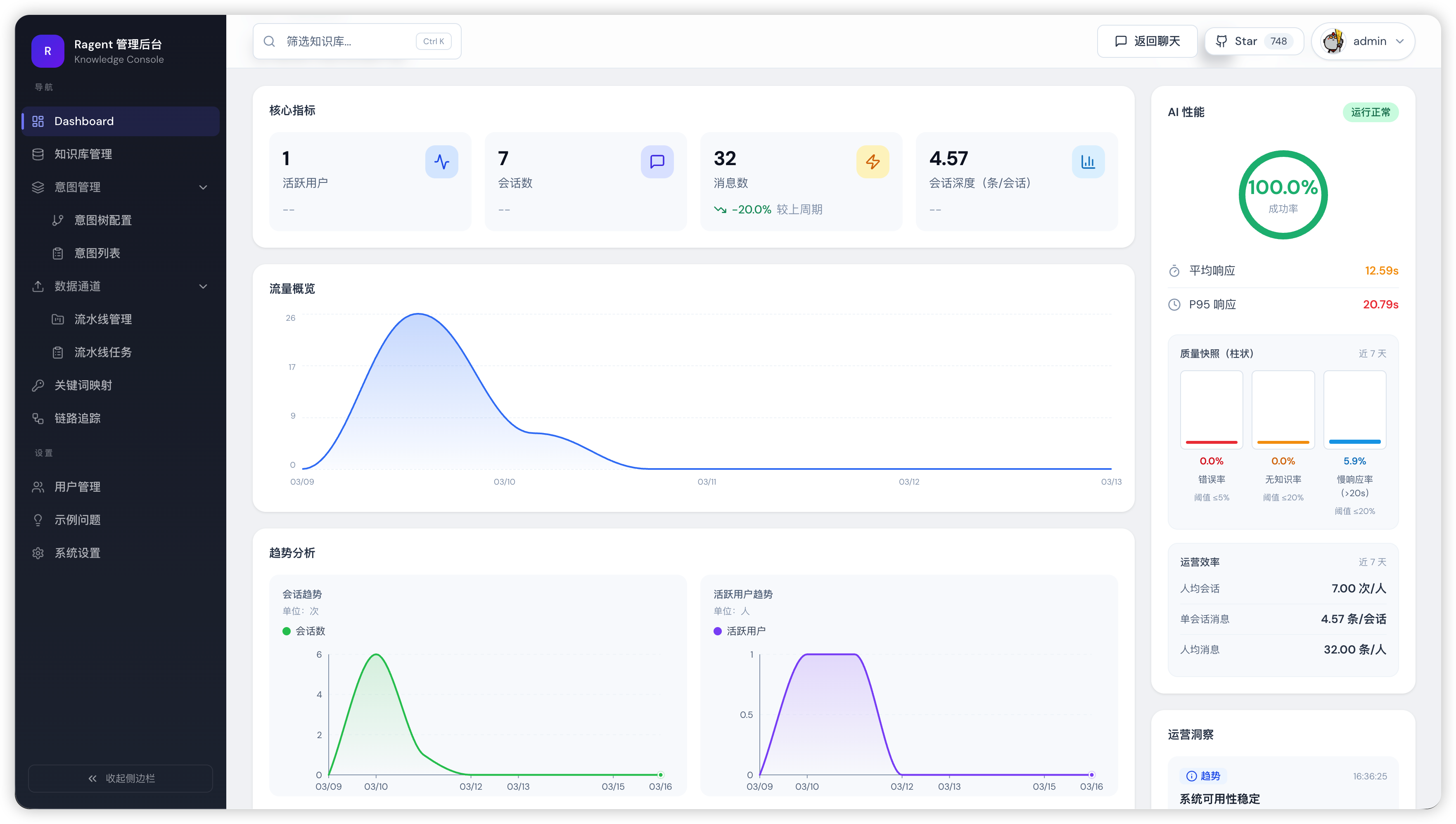Screen dimensions: 1456x824
Task: Click the session depth bar chart icon
Action: point(1088,162)
